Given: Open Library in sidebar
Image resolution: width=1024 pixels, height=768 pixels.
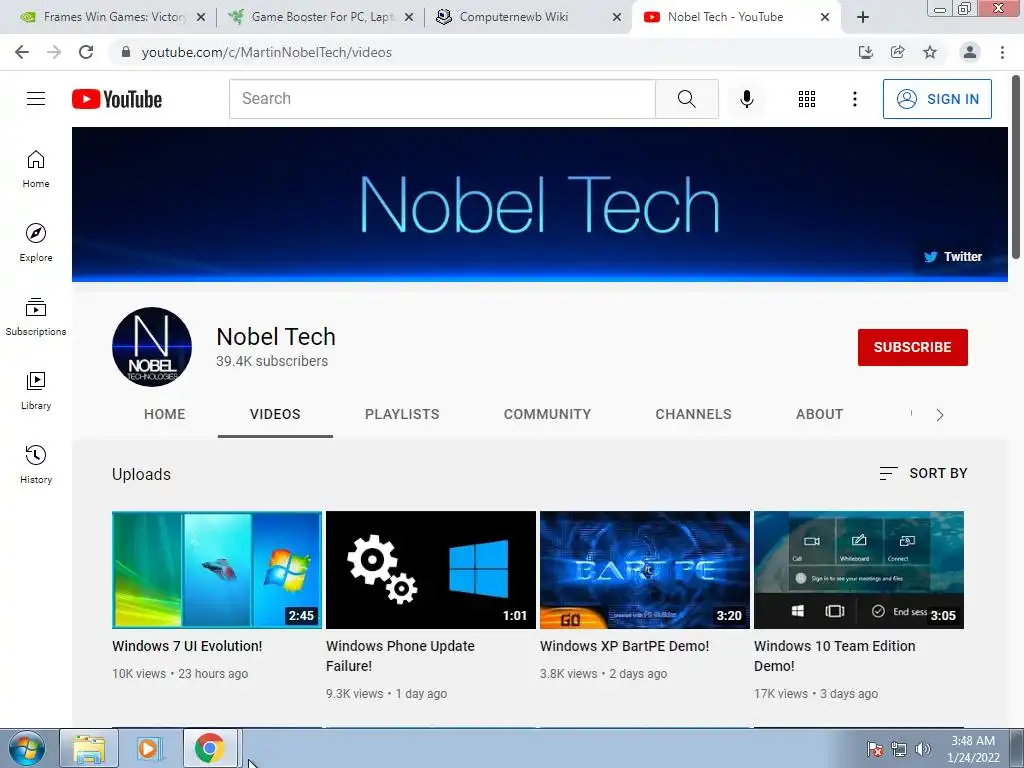Looking at the screenshot, I should 36,391.
